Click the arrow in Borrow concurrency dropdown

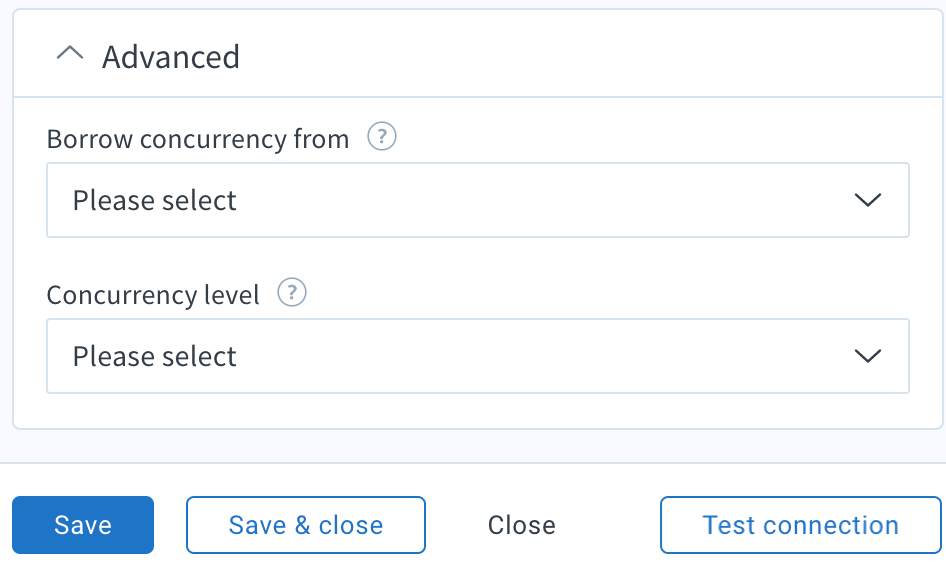tap(868, 200)
